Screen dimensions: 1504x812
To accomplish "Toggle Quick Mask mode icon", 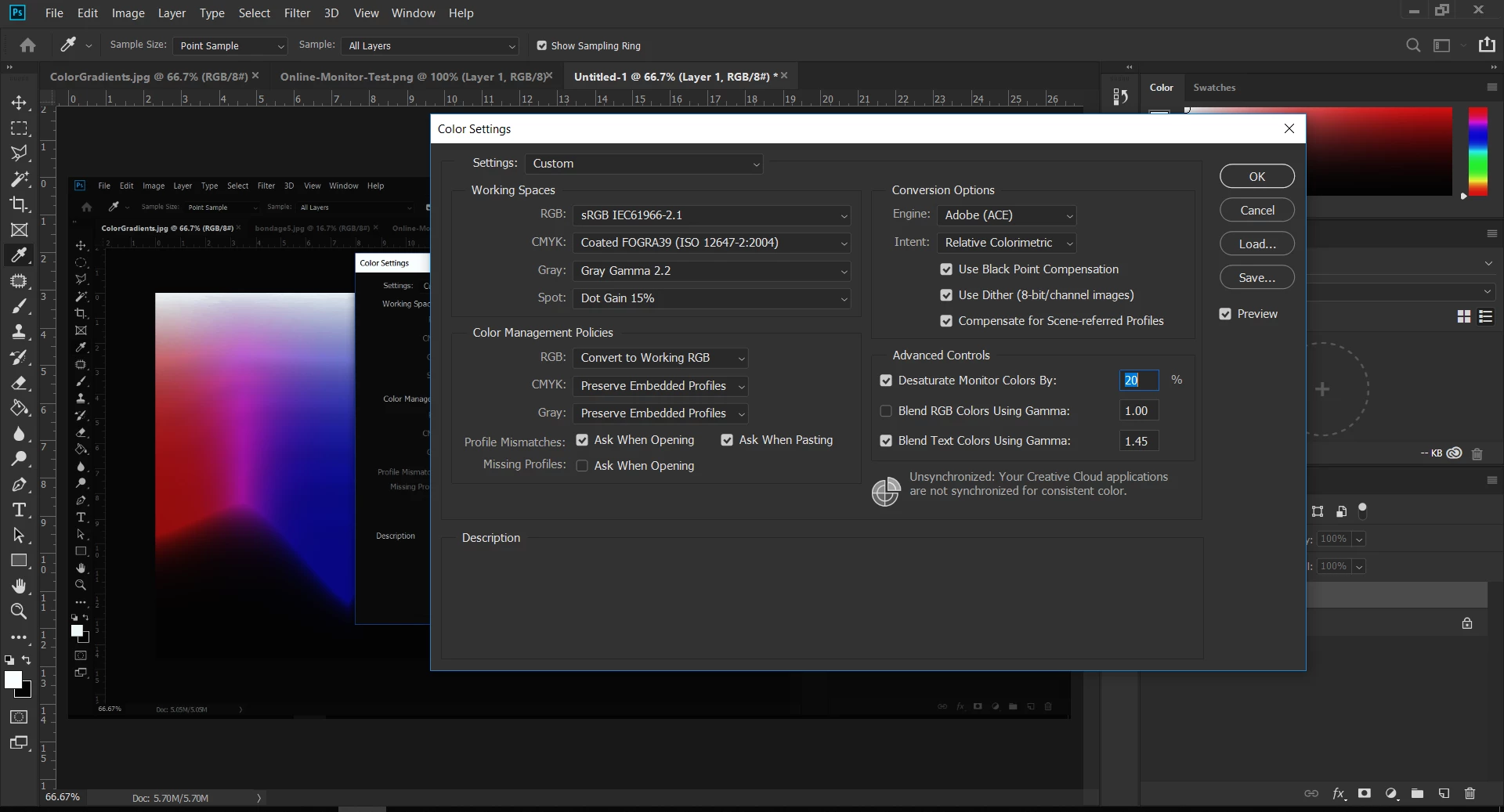I will [x=19, y=717].
